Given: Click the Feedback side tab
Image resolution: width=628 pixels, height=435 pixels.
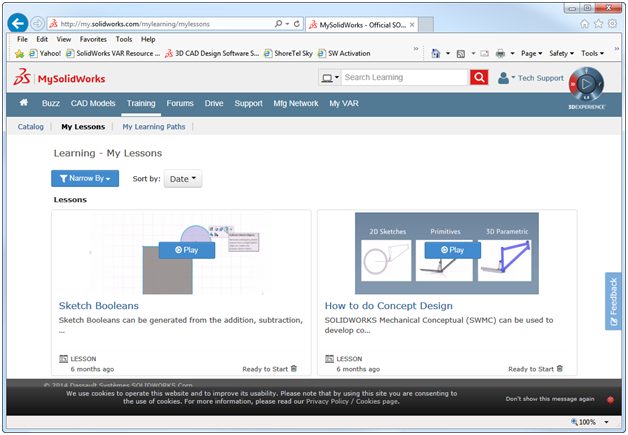Looking at the screenshot, I should tap(613, 301).
